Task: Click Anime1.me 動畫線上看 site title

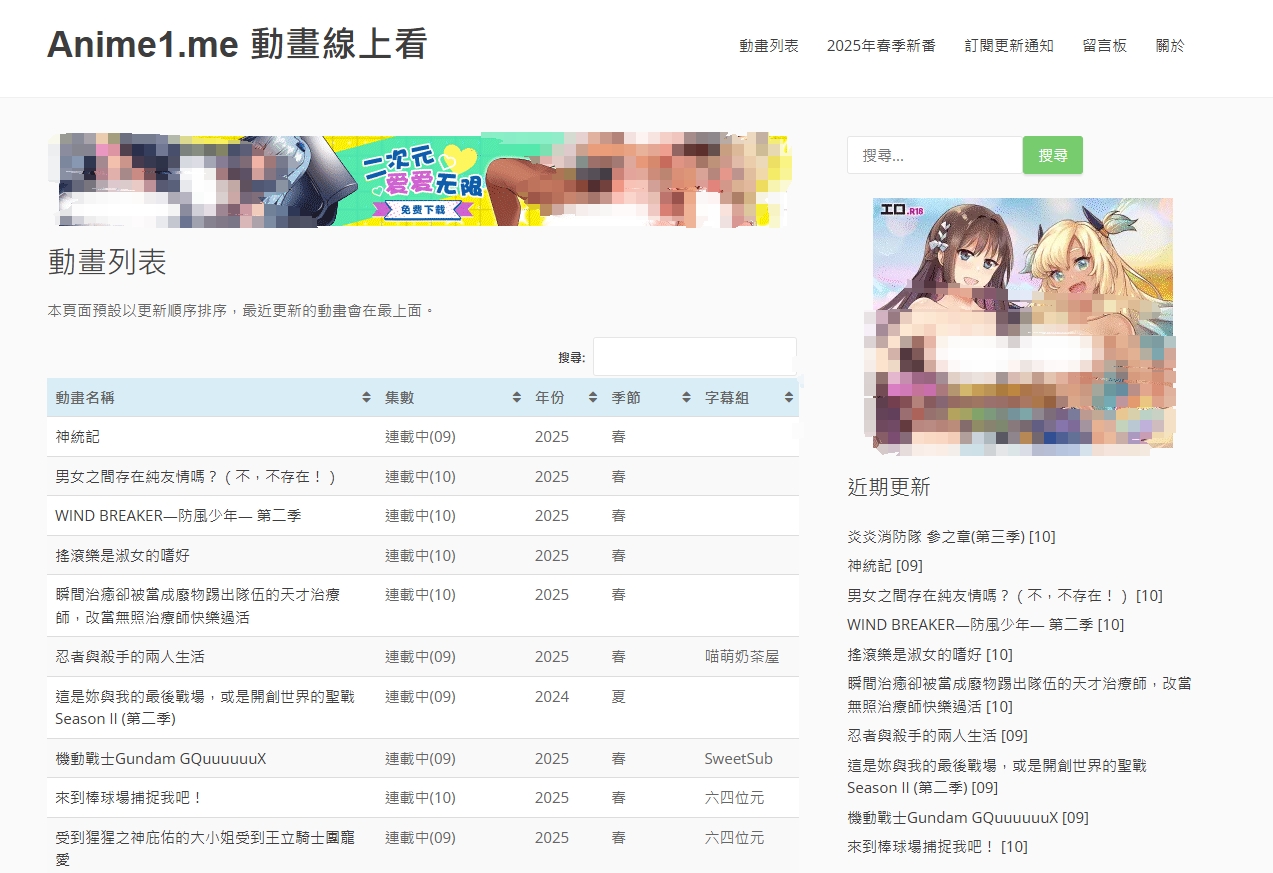Action: click(x=237, y=45)
